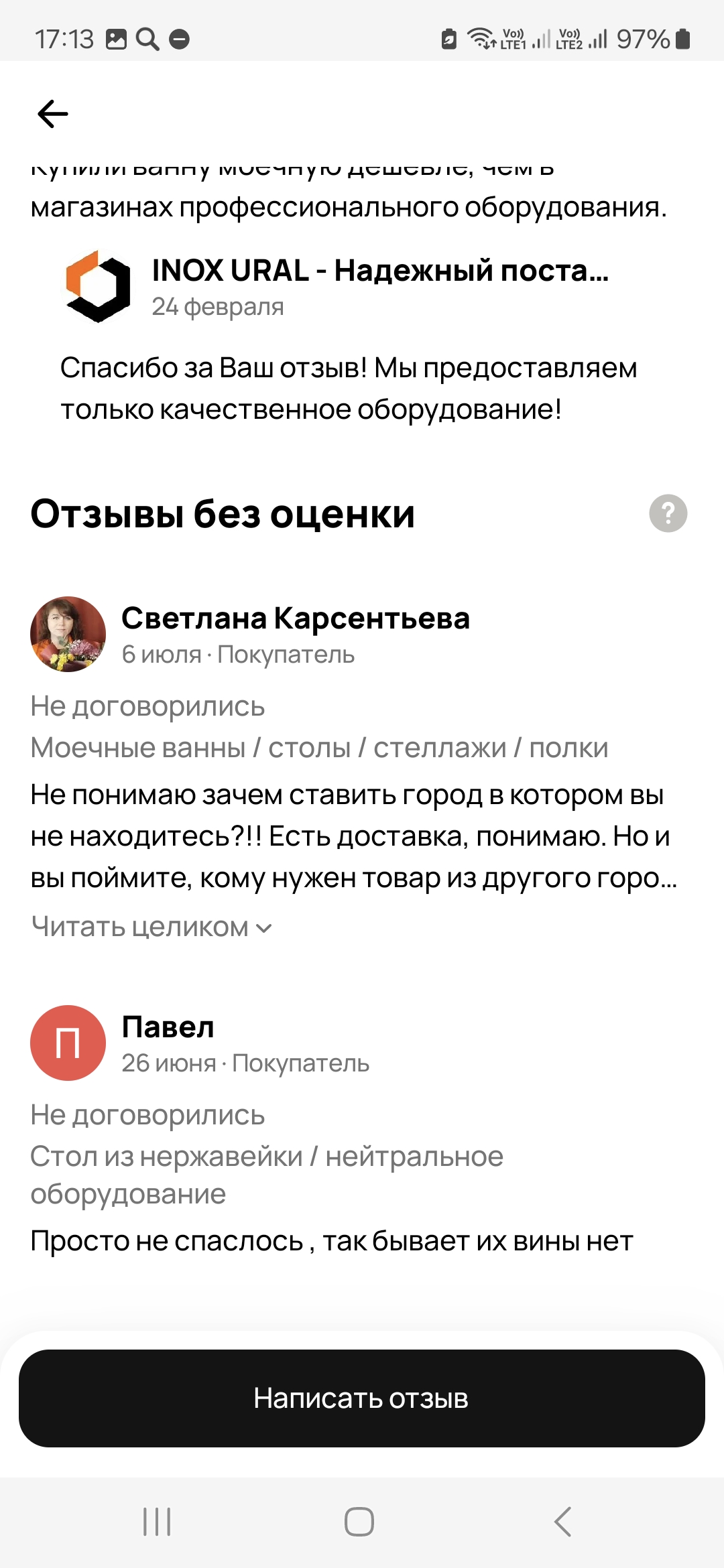
Task: Tap the Написать отзыв button
Action: (362, 1398)
